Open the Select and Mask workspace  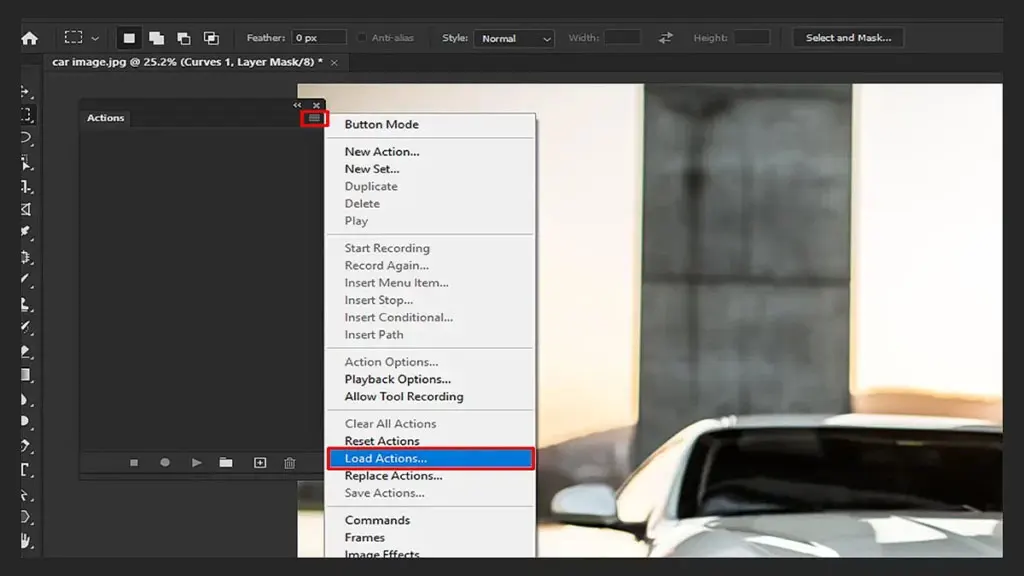(848, 38)
